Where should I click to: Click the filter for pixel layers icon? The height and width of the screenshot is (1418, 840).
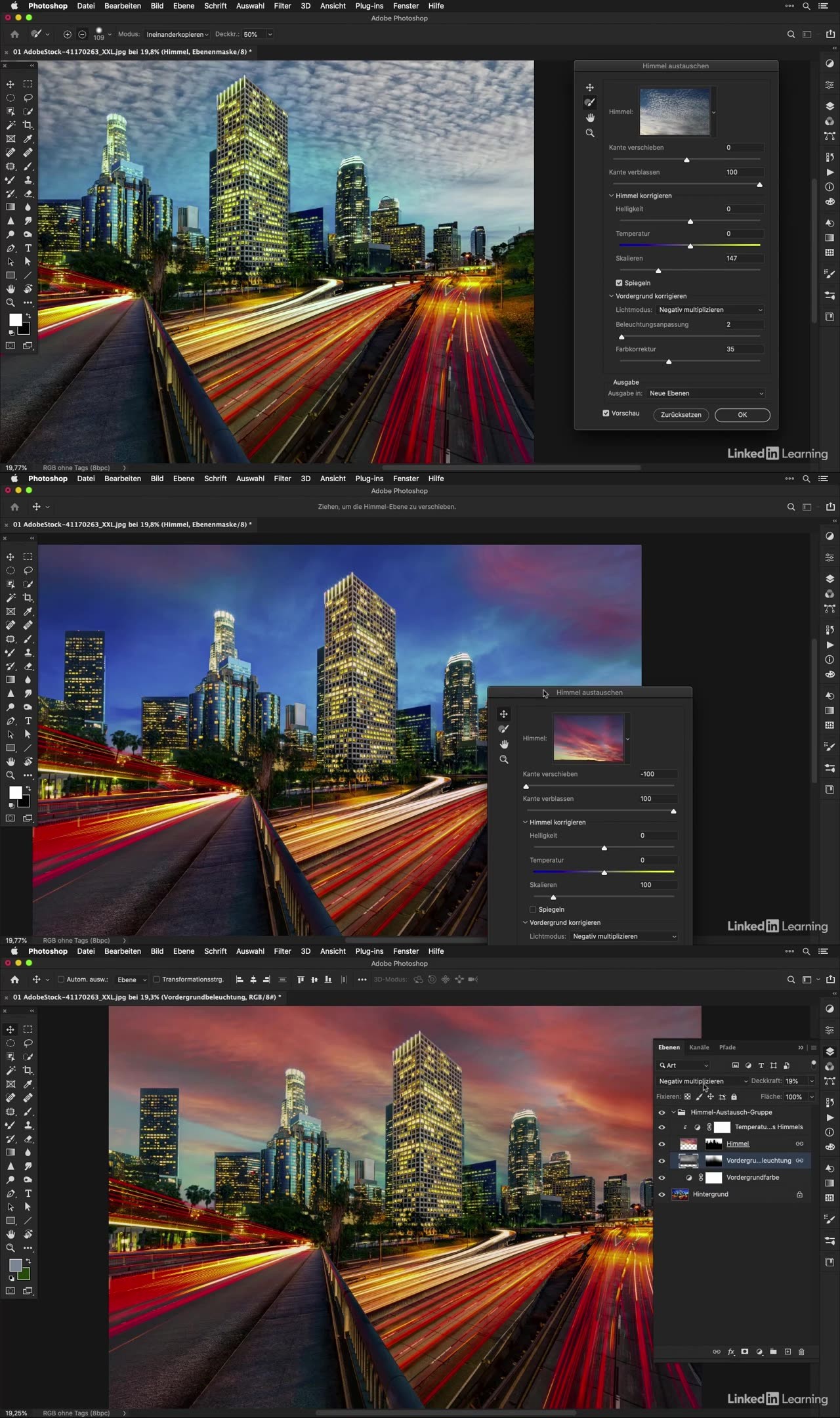(x=735, y=1065)
